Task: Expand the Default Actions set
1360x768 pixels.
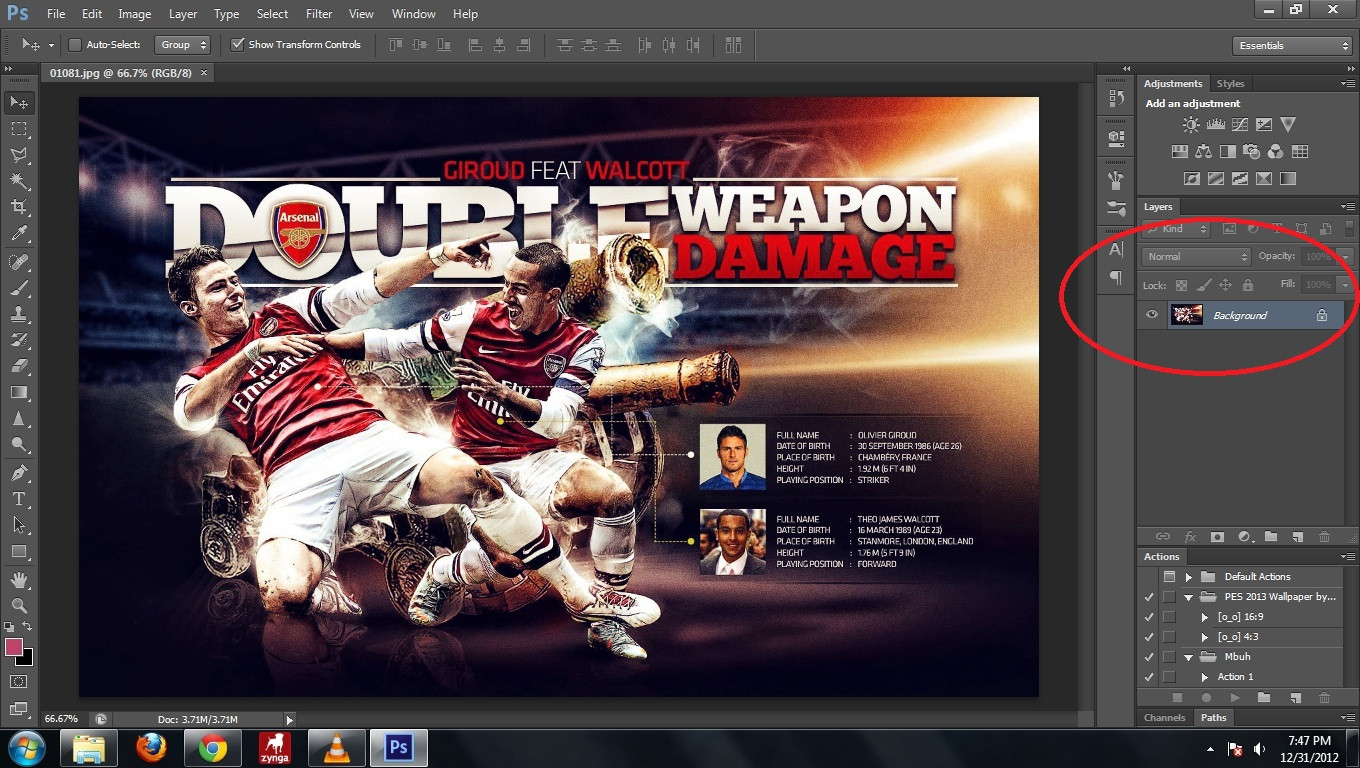Action: pos(1189,577)
